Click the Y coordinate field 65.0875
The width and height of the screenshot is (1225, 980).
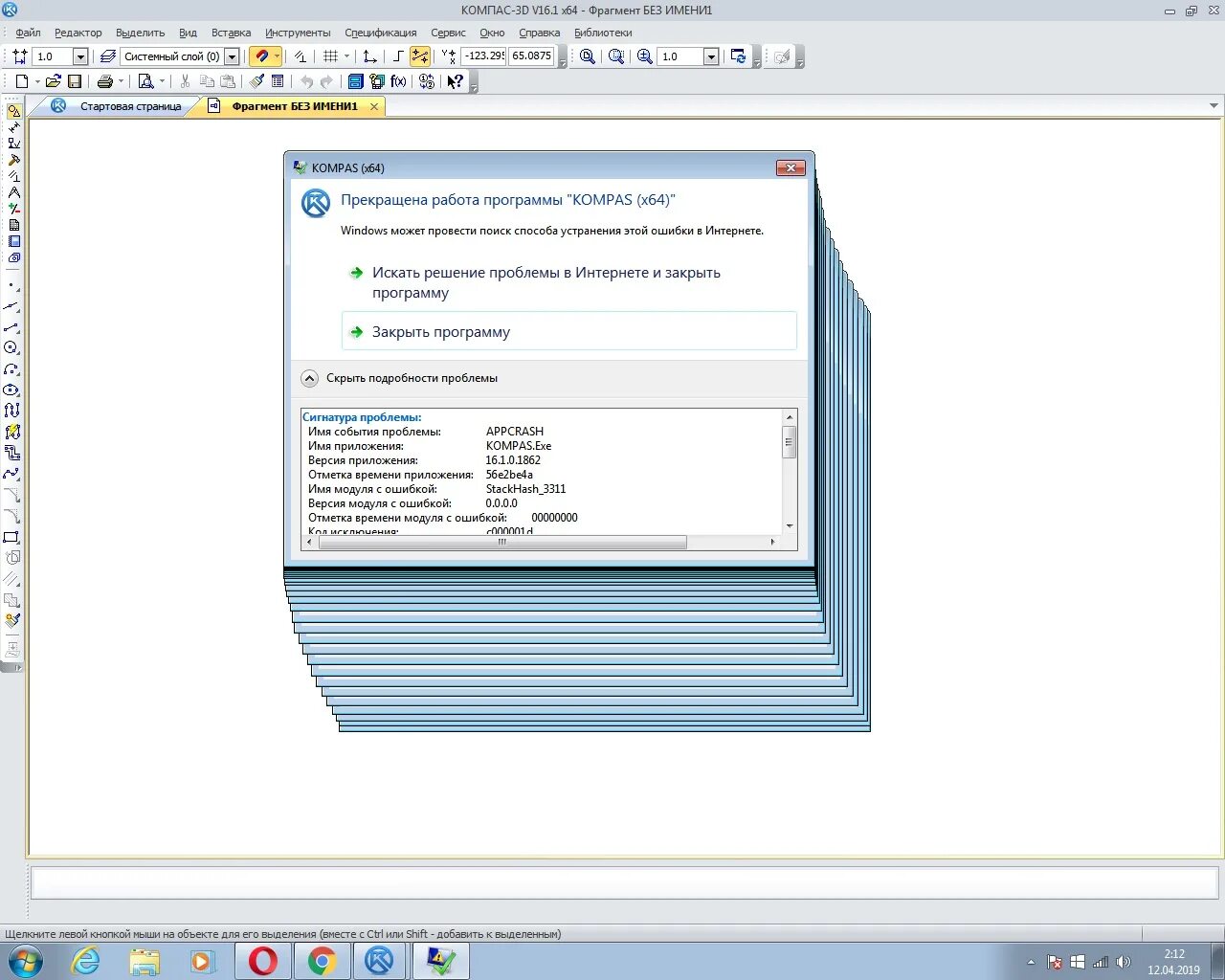[x=531, y=56]
